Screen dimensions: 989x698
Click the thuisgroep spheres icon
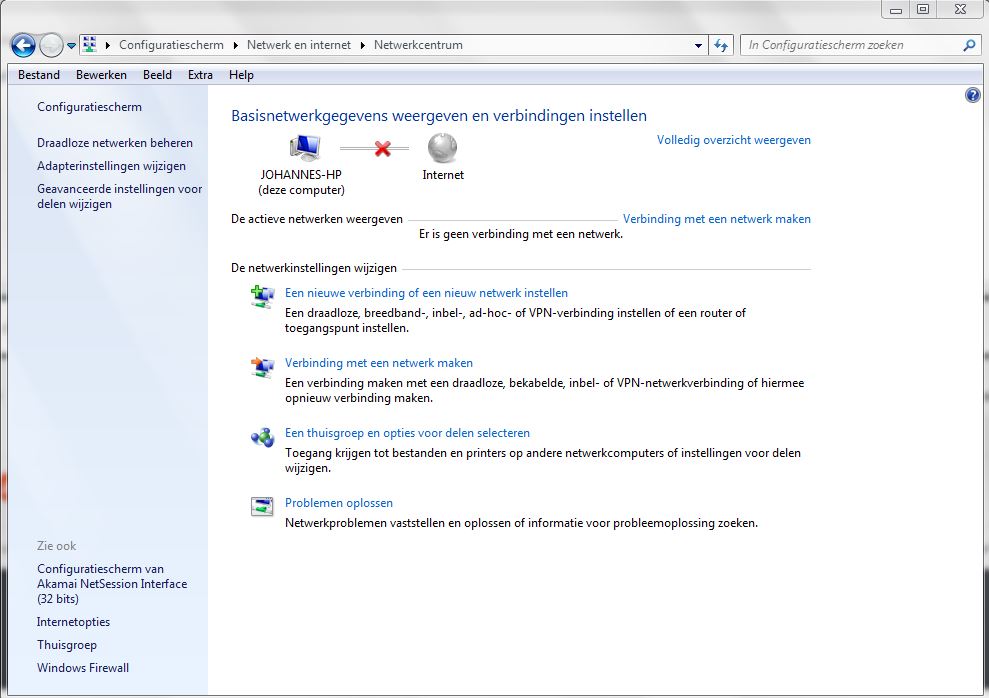coord(262,436)
